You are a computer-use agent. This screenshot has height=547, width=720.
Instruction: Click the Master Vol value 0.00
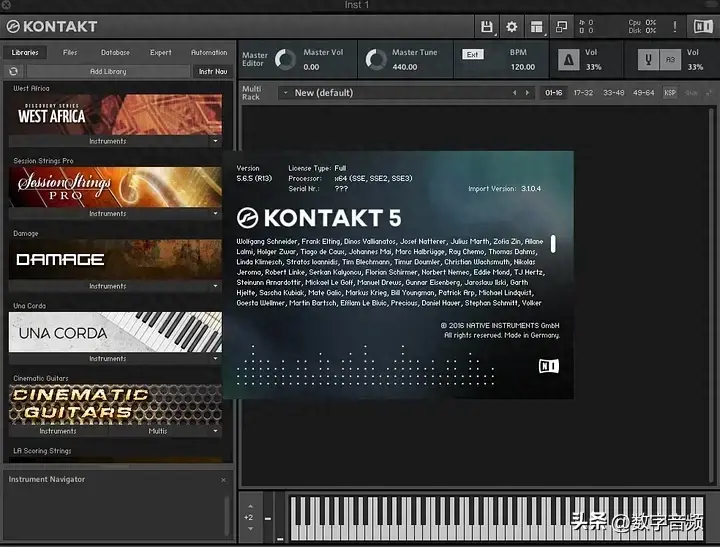[x=311, y=67]
